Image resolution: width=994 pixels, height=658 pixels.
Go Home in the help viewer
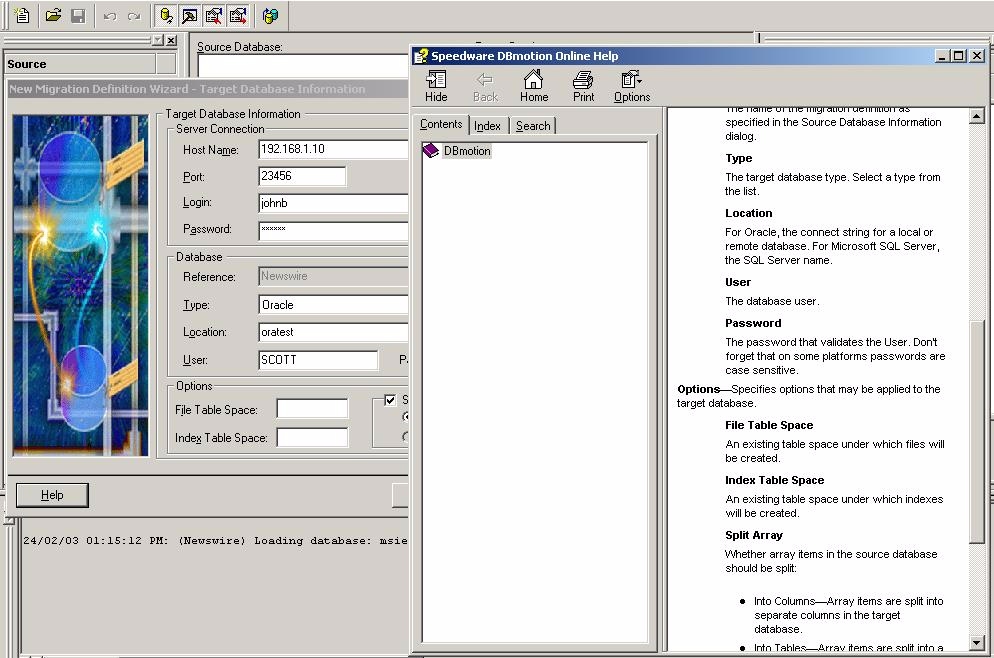[534, 87]
